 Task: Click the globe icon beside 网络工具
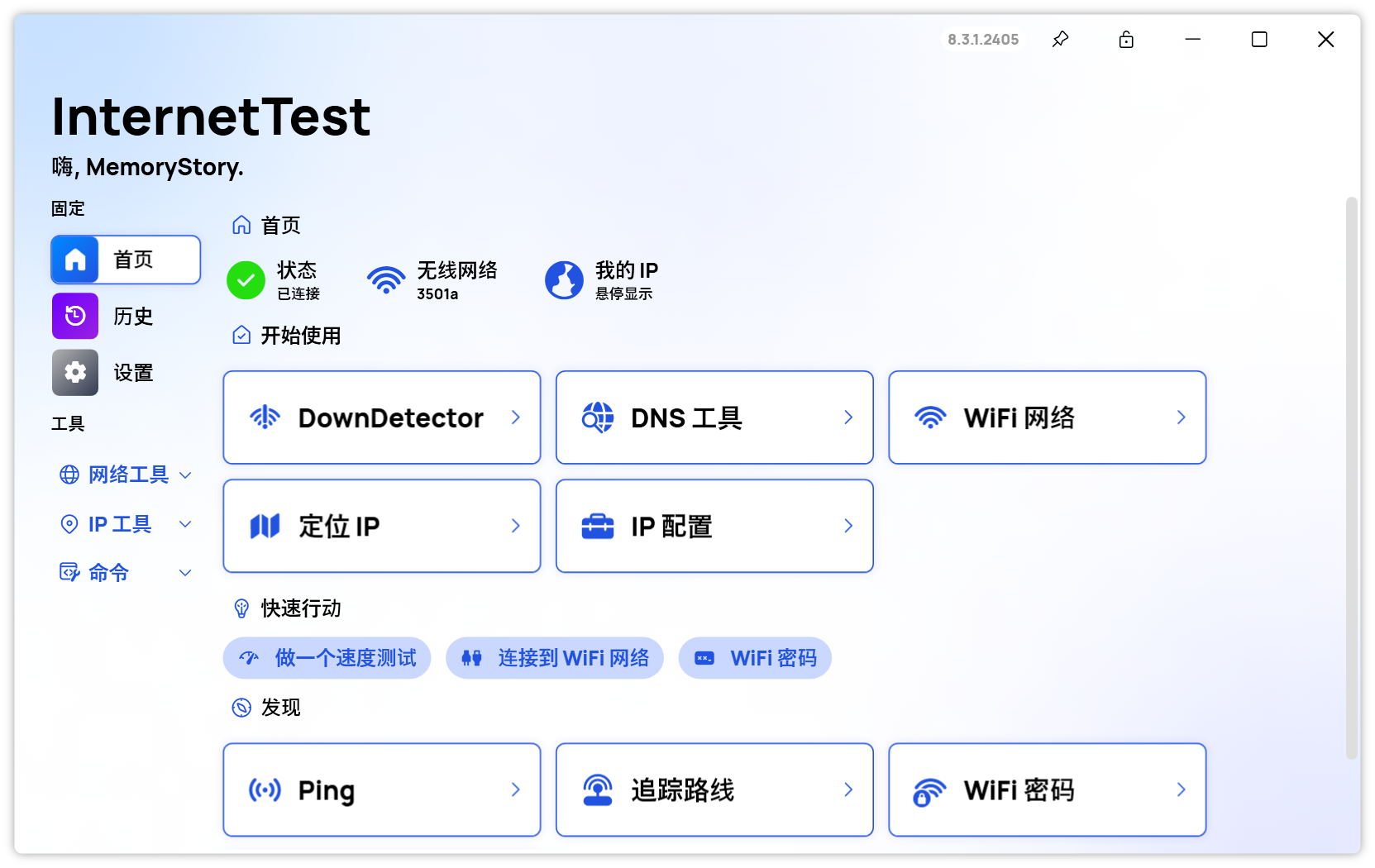click(69, 475)
